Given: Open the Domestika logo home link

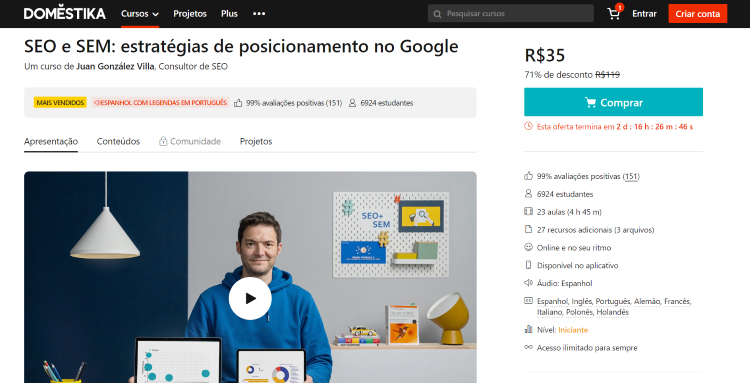Looking at the screenshot, I should [x=65, y=13].
